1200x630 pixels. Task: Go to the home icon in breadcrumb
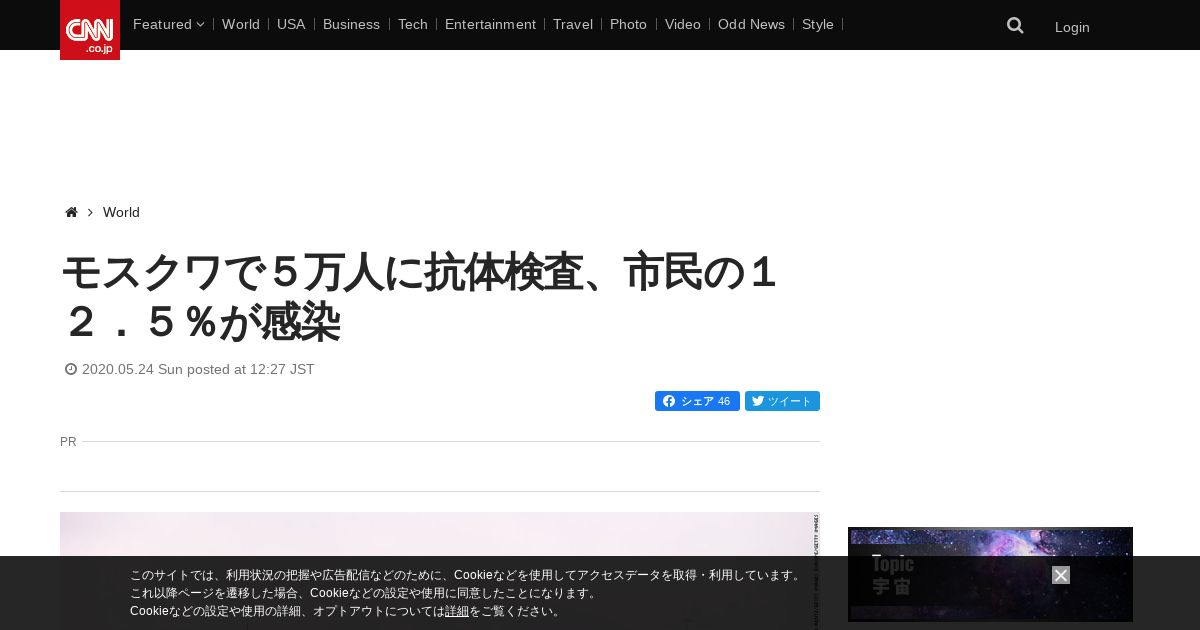point(71,212)
